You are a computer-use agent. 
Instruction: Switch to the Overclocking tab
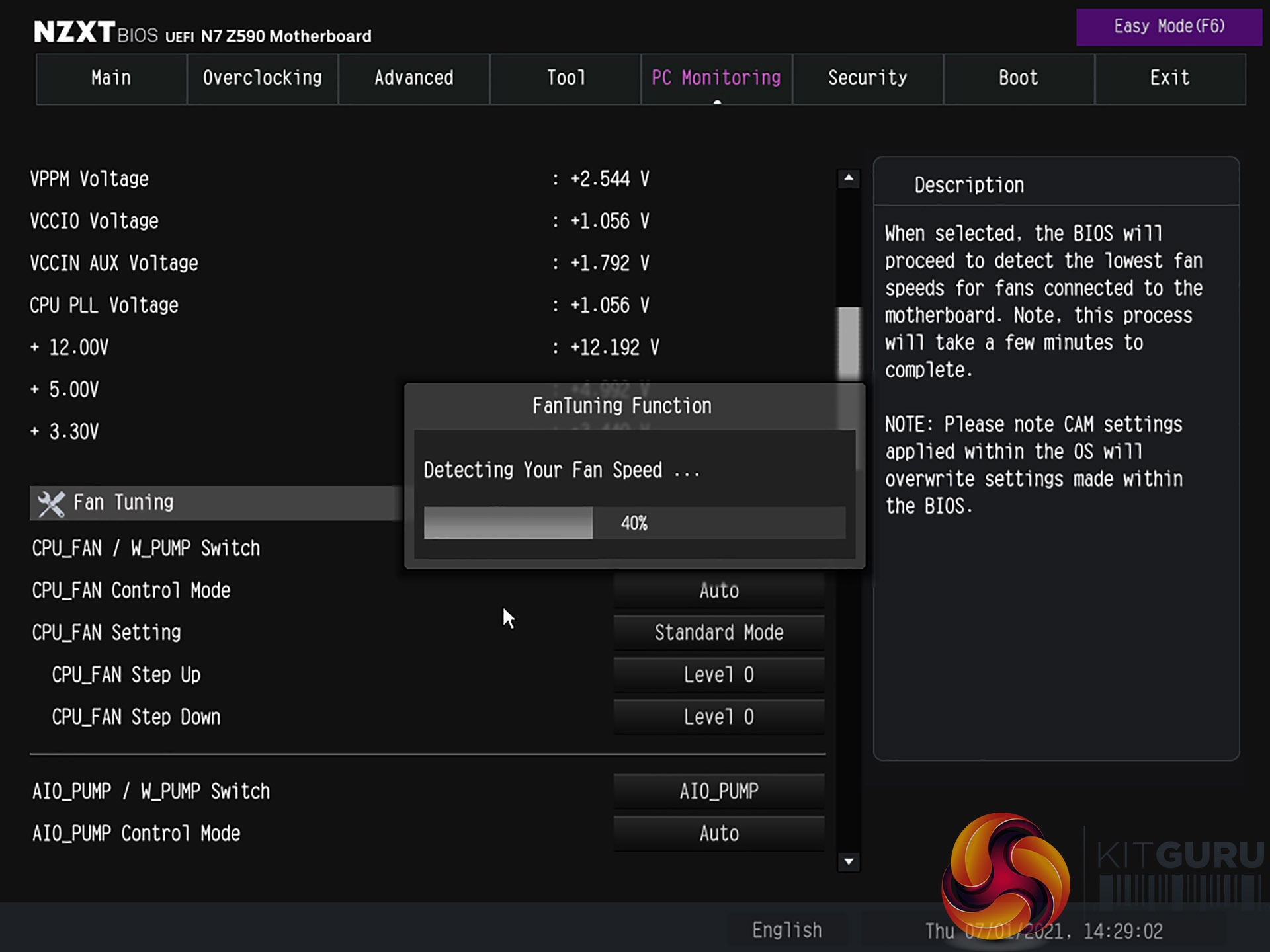[x=263, y=79]
